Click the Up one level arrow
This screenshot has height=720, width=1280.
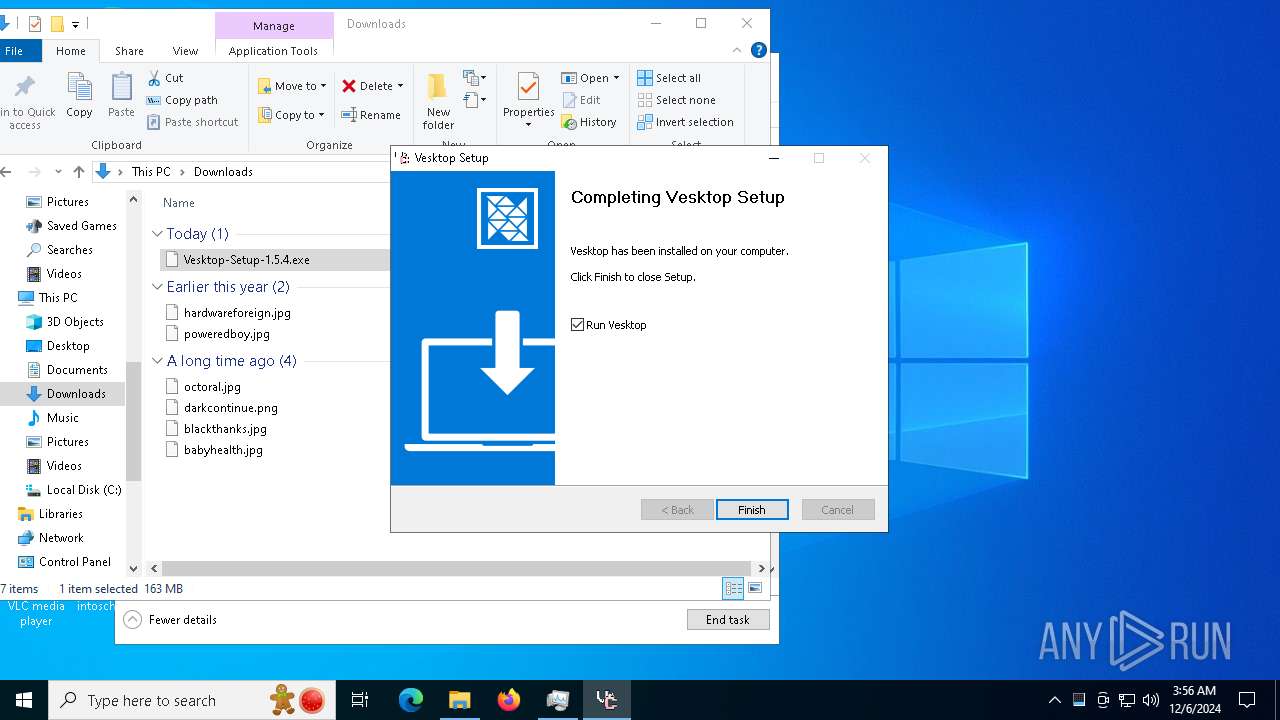click(x=79, y=172)
